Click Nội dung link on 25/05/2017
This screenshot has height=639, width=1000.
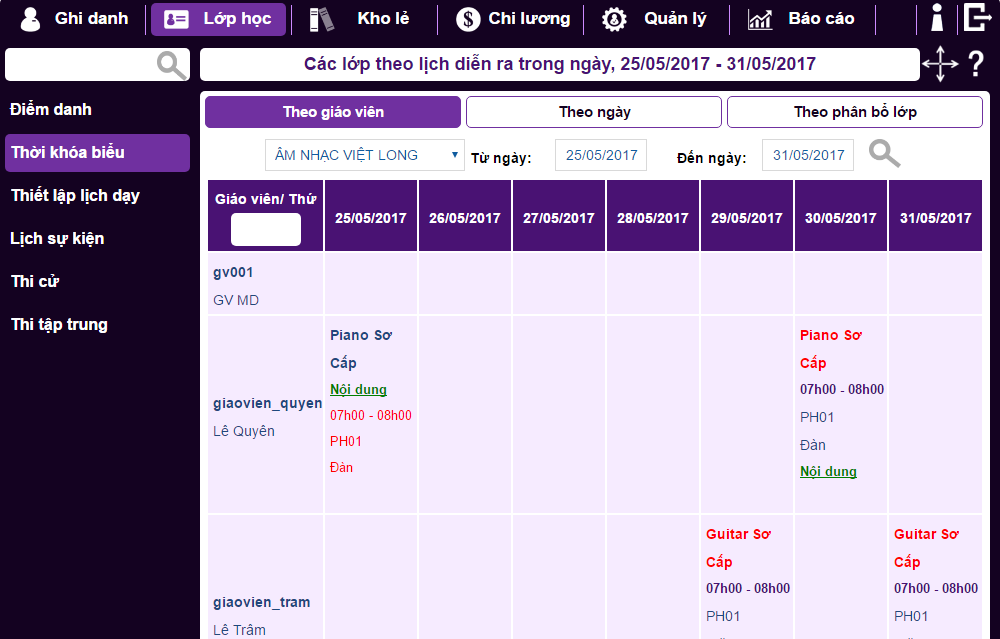pos(358,389)
